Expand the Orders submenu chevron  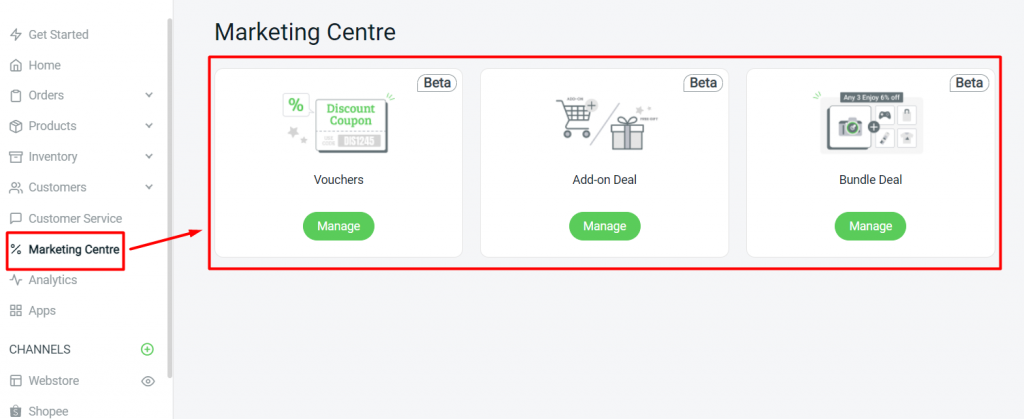tap(149, 95)
